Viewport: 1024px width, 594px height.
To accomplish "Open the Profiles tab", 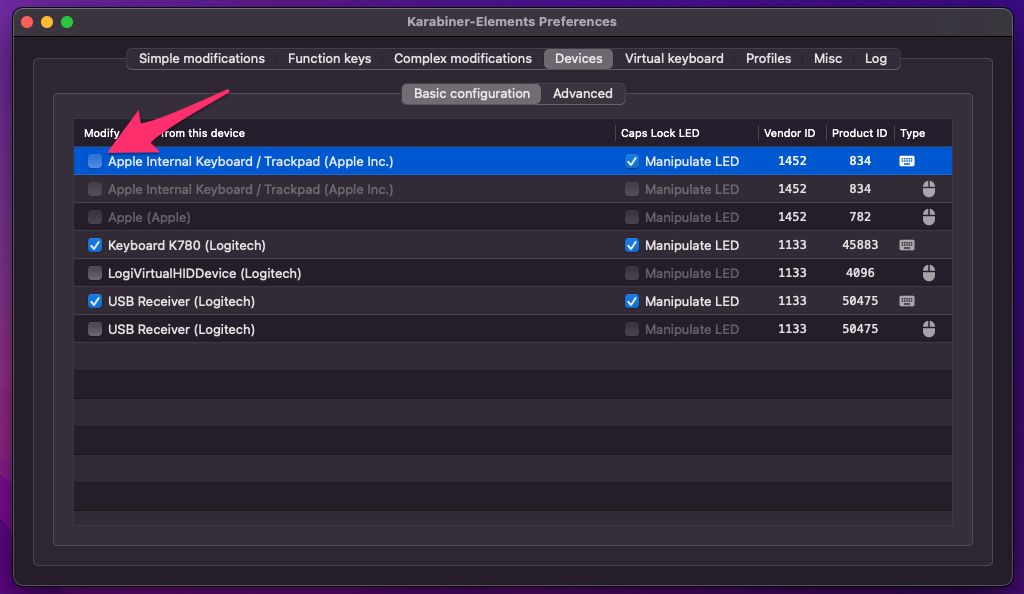I will [768, 59].
